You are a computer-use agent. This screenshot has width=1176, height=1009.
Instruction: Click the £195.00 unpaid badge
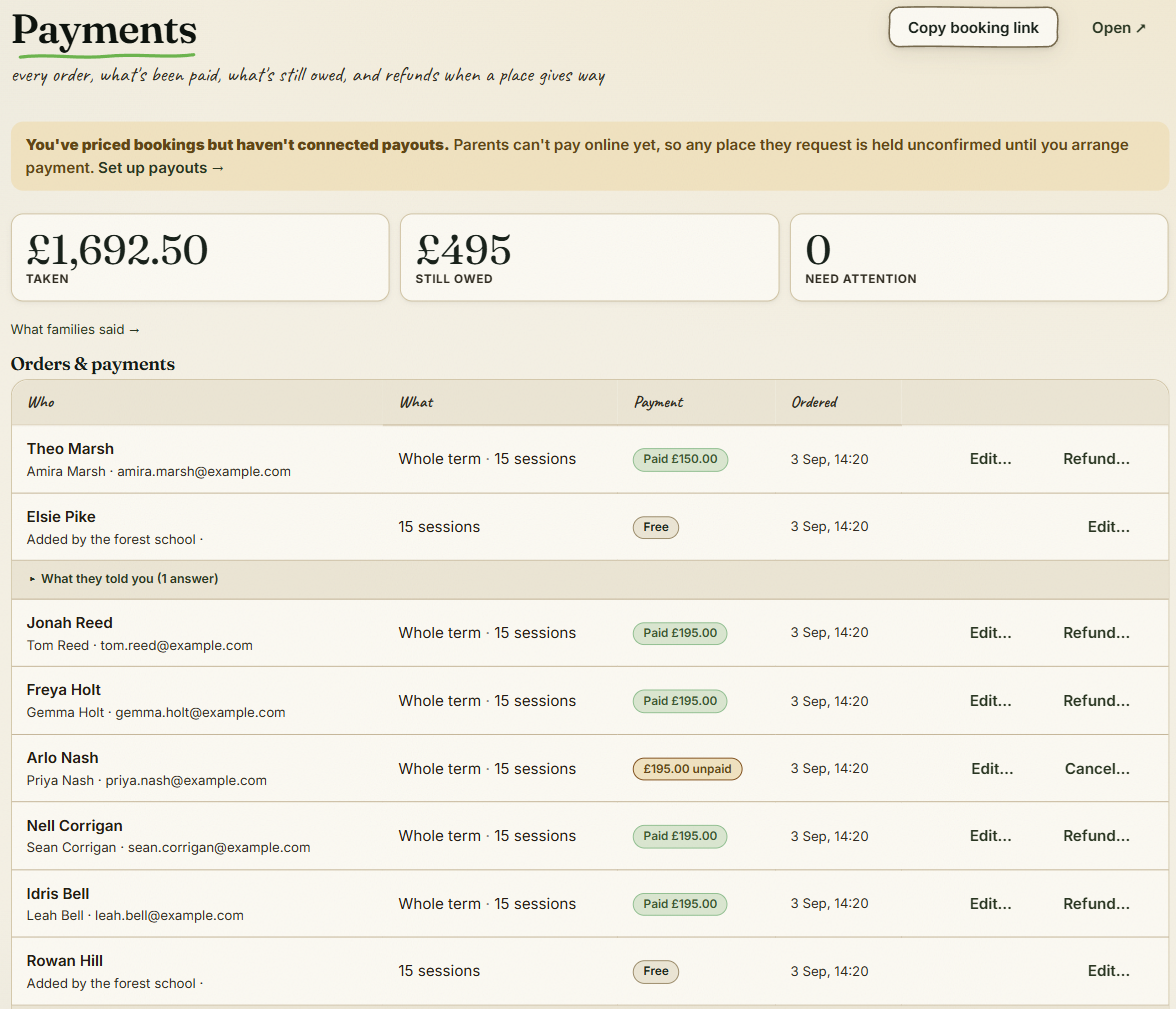tap(687, 769)
